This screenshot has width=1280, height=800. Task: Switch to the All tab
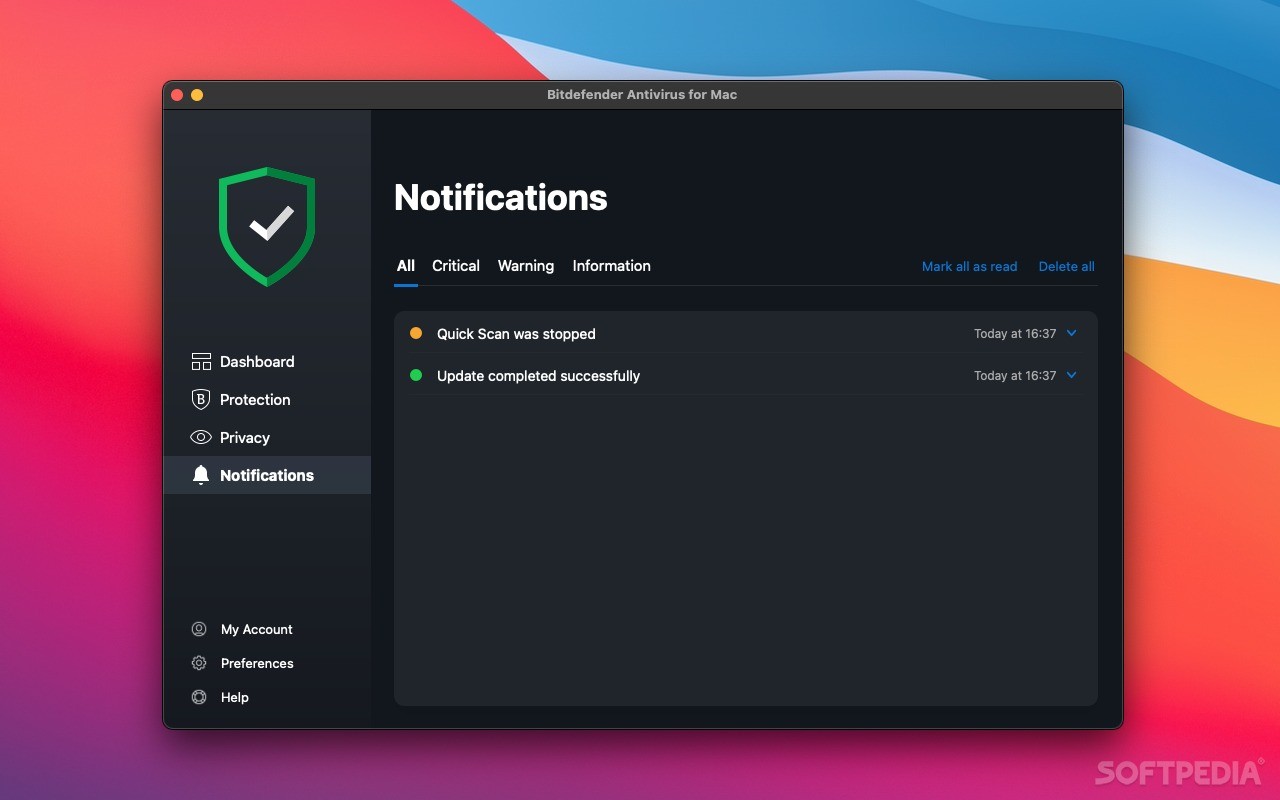[x=405, y=266]
